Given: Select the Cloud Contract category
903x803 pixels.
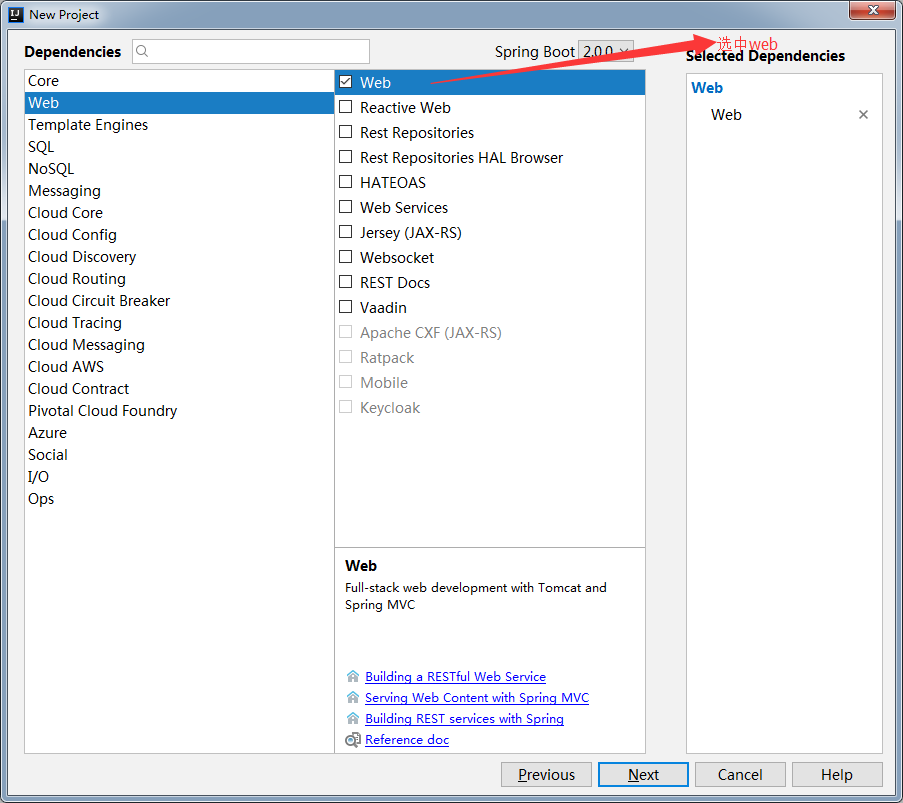Looking at the screenshot, I should (179, 389).
